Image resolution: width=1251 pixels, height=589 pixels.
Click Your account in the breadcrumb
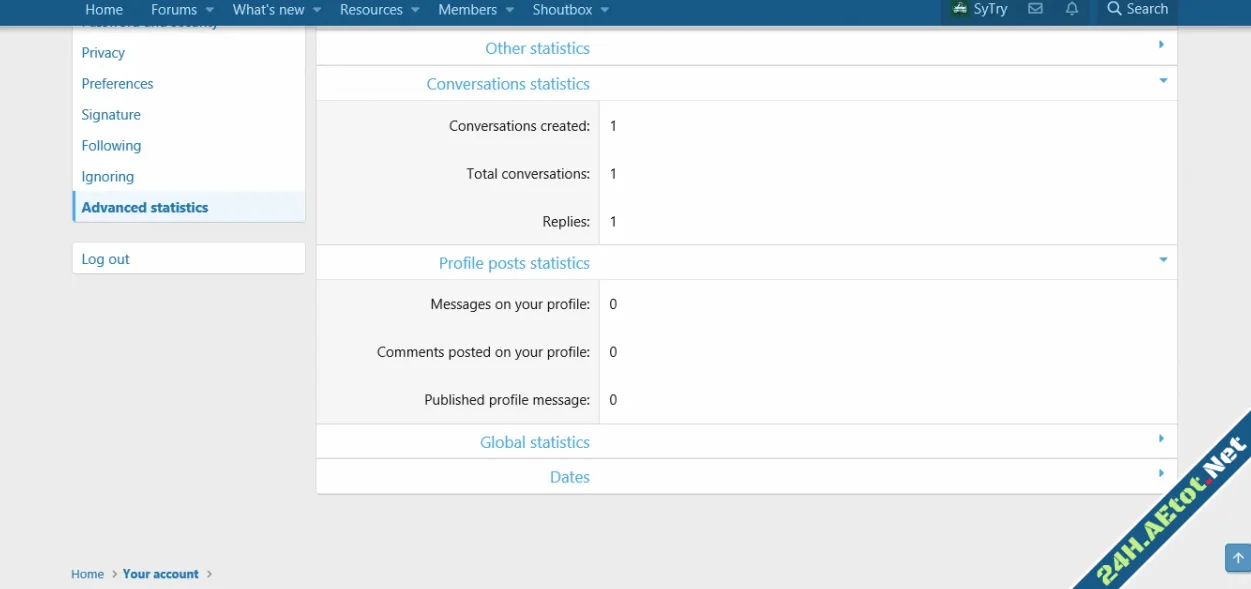point(160,574)
